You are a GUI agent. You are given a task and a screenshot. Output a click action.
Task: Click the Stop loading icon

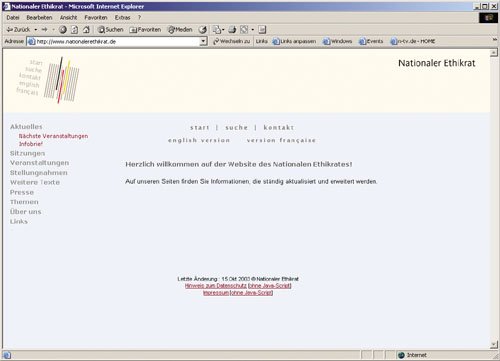coord(63,30)
